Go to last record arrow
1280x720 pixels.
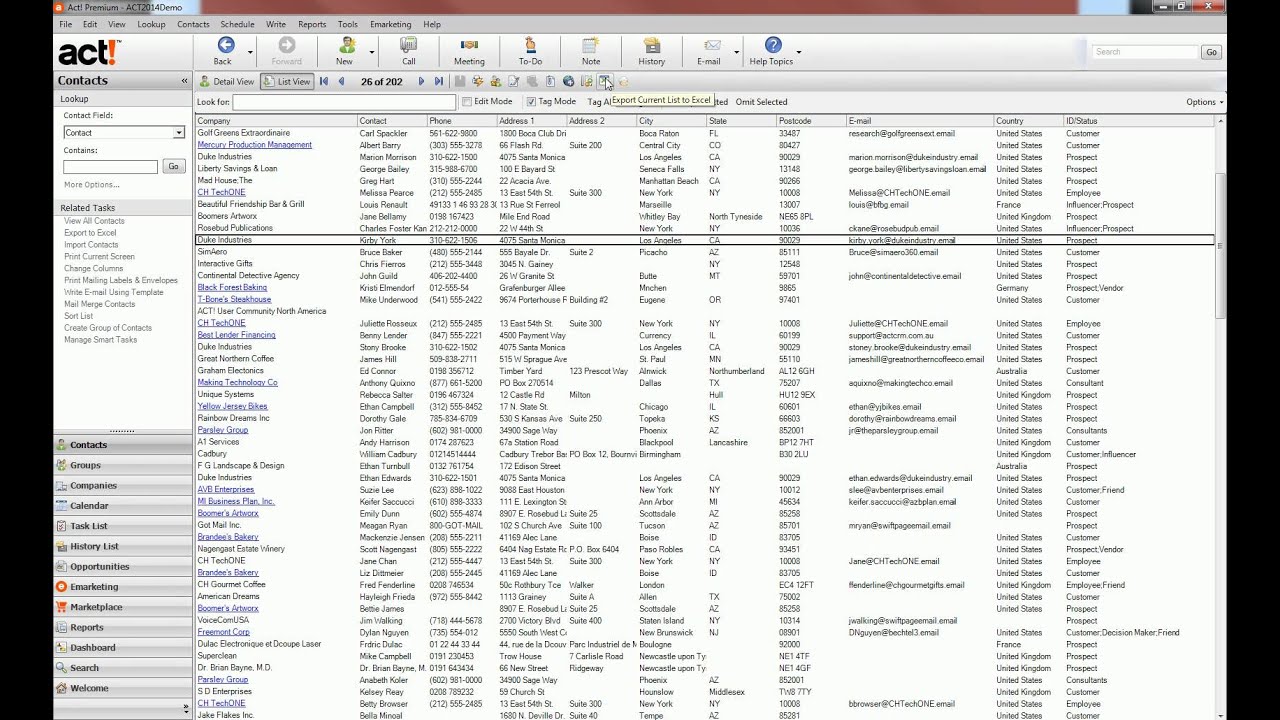(439, 81)
